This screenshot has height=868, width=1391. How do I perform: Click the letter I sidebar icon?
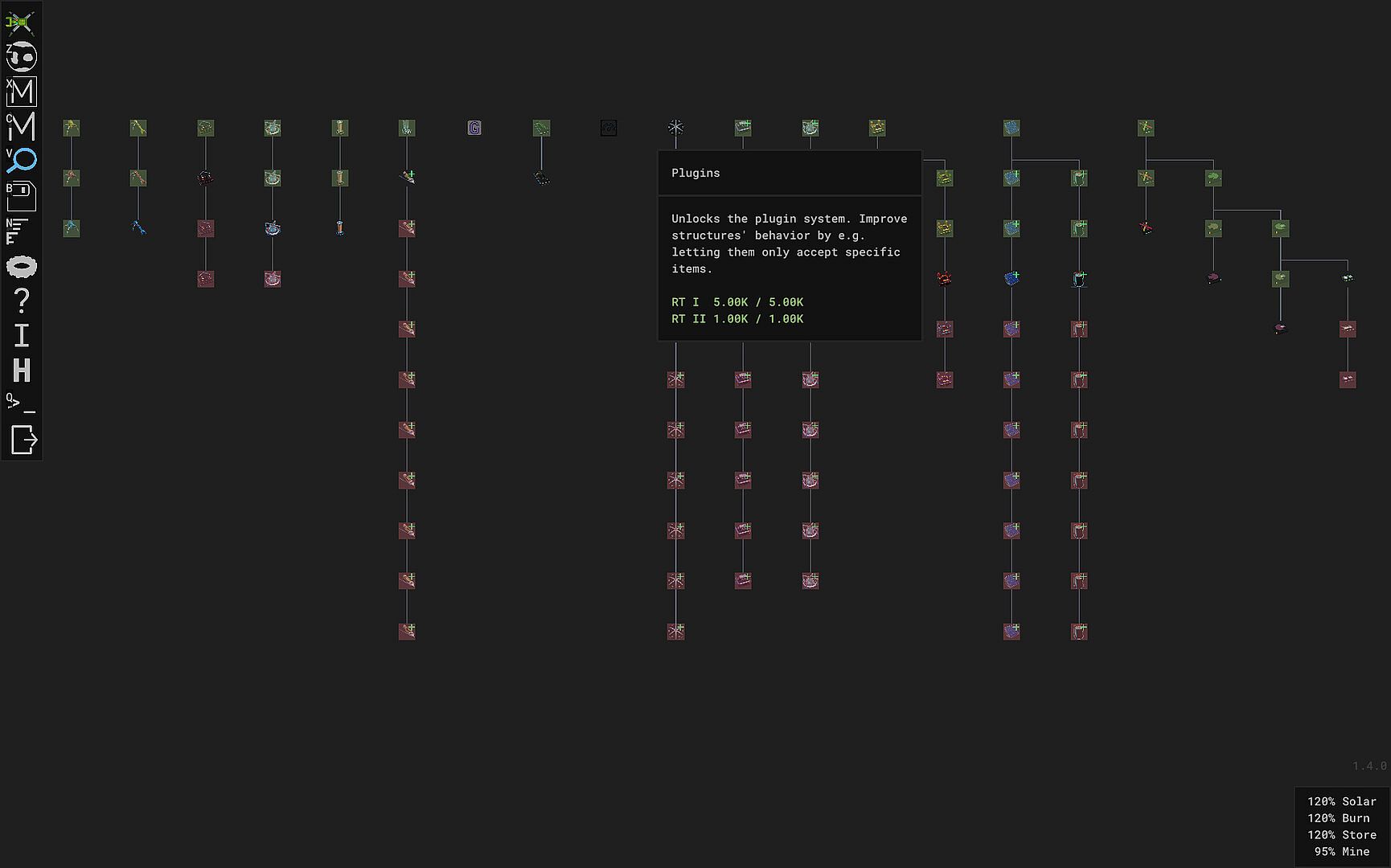[x=22, y=335]
